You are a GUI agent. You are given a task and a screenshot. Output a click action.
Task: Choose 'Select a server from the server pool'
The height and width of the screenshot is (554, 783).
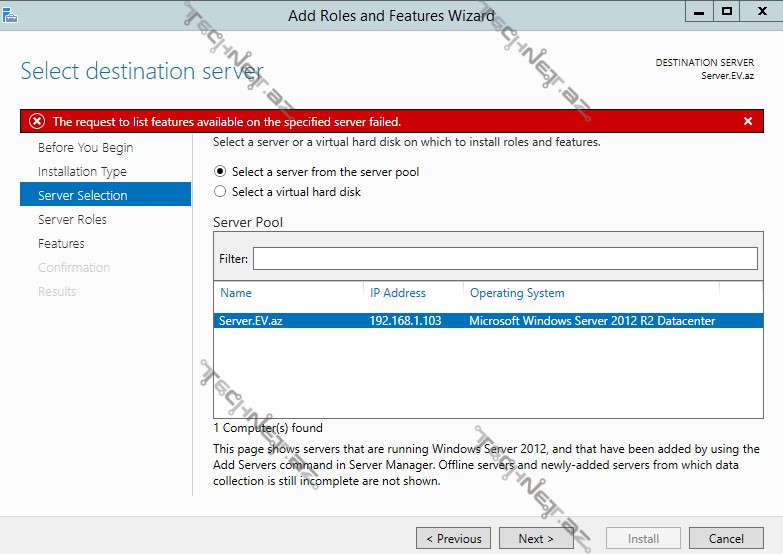click(221, 172)
